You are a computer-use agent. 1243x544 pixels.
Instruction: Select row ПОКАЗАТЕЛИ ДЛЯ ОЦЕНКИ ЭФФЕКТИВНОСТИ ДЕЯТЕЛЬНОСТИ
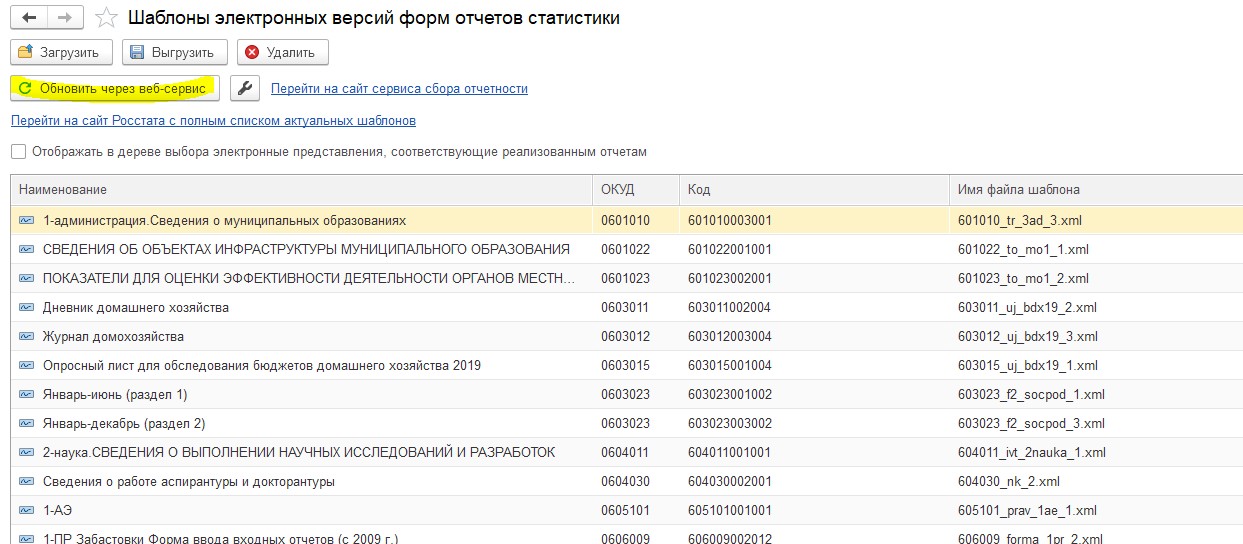627,278
